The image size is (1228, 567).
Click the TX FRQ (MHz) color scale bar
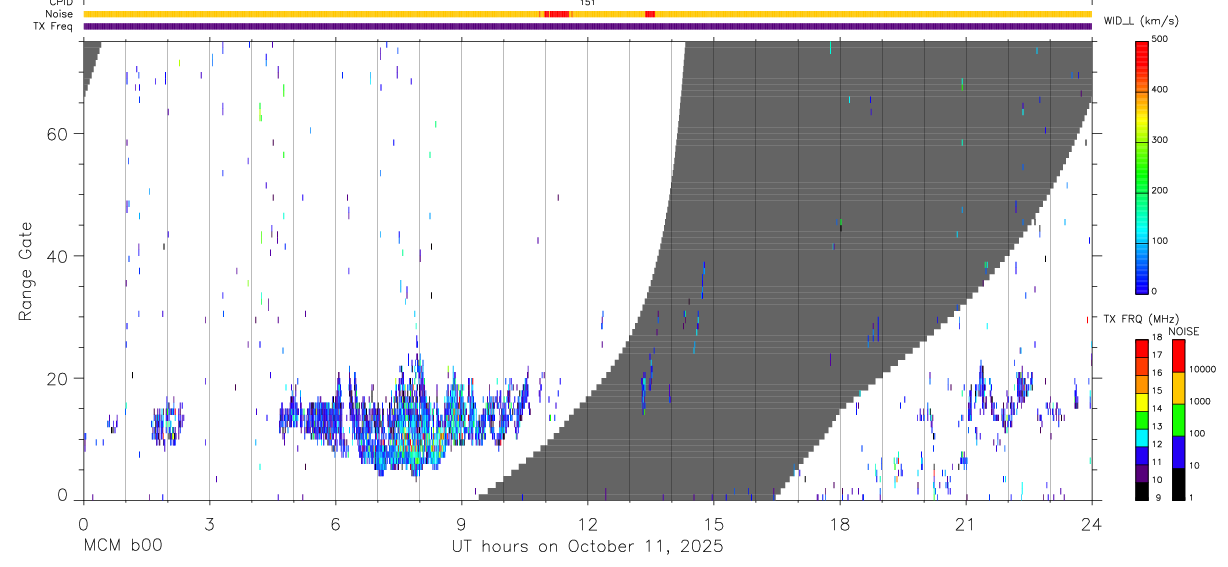coord(1142,420)
